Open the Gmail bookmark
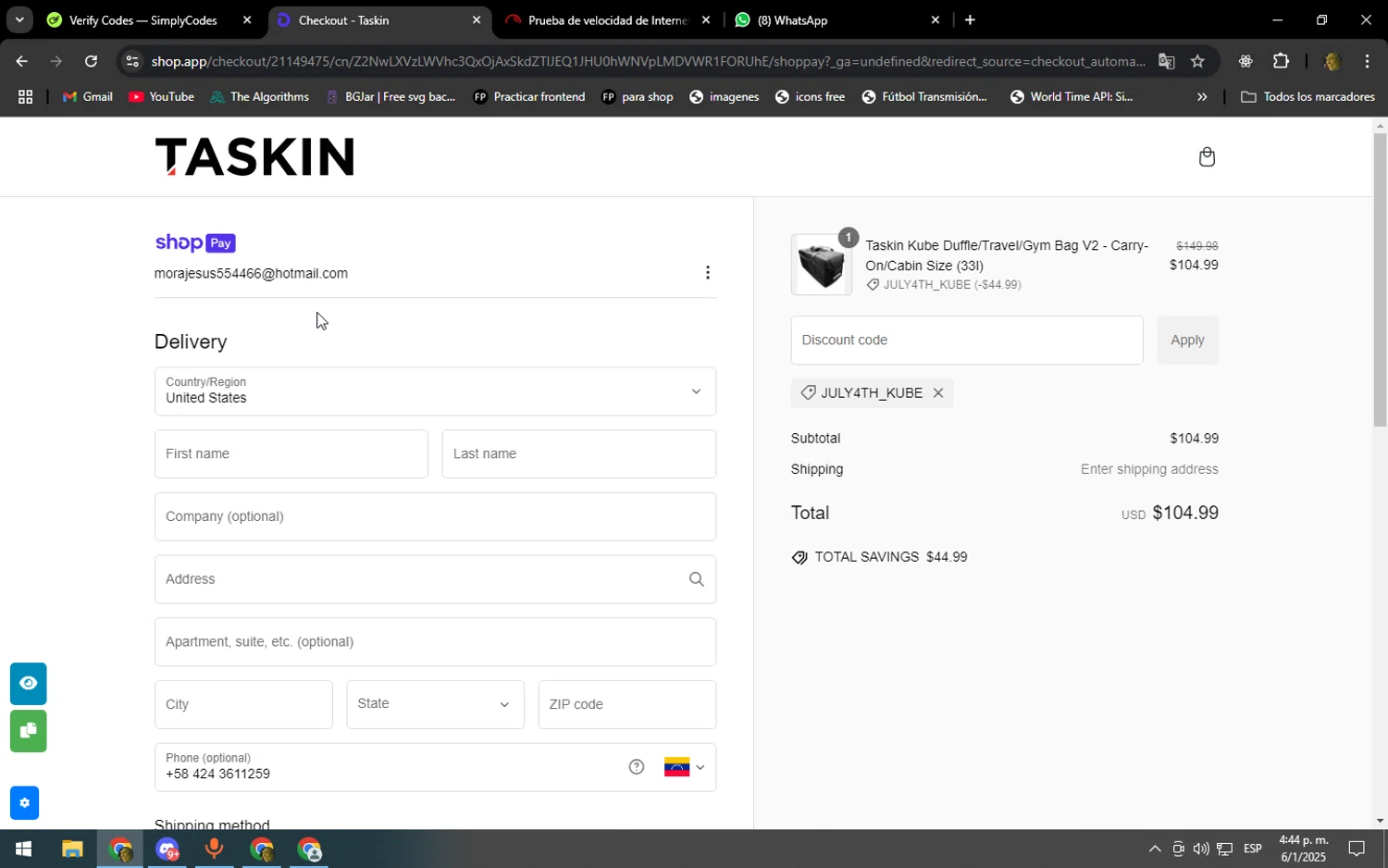1388x868 pixels. click(x=88, y=97)
